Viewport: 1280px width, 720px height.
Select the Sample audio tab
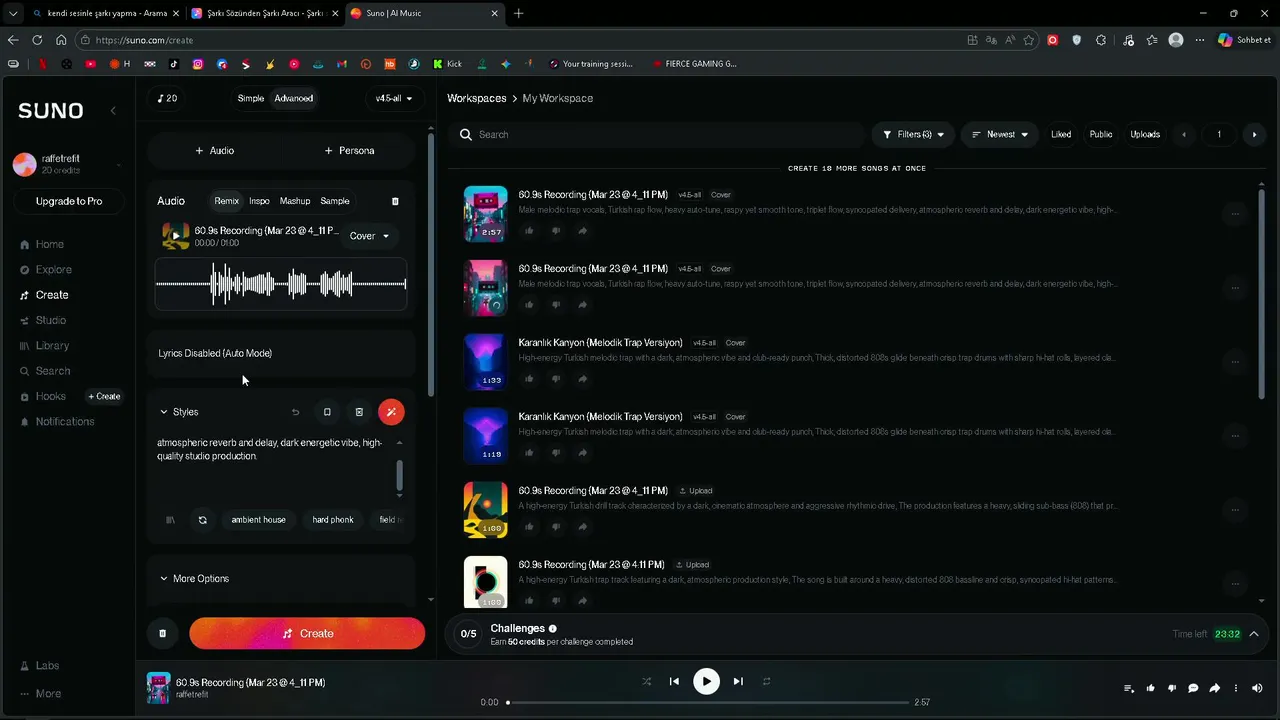tap(335, 201)
